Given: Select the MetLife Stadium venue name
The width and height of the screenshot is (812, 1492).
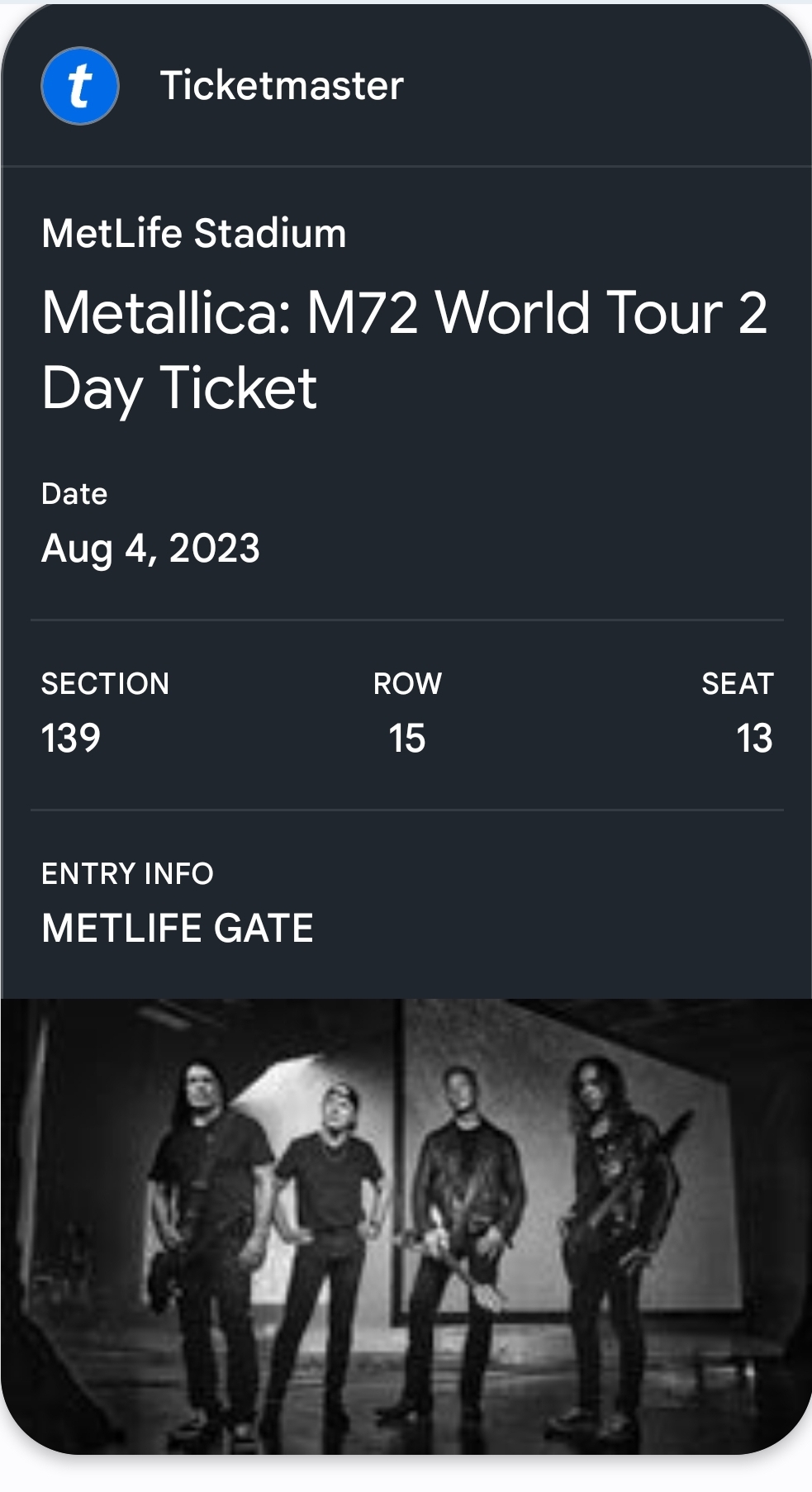Looking at the screenshot, I should 194,234.
